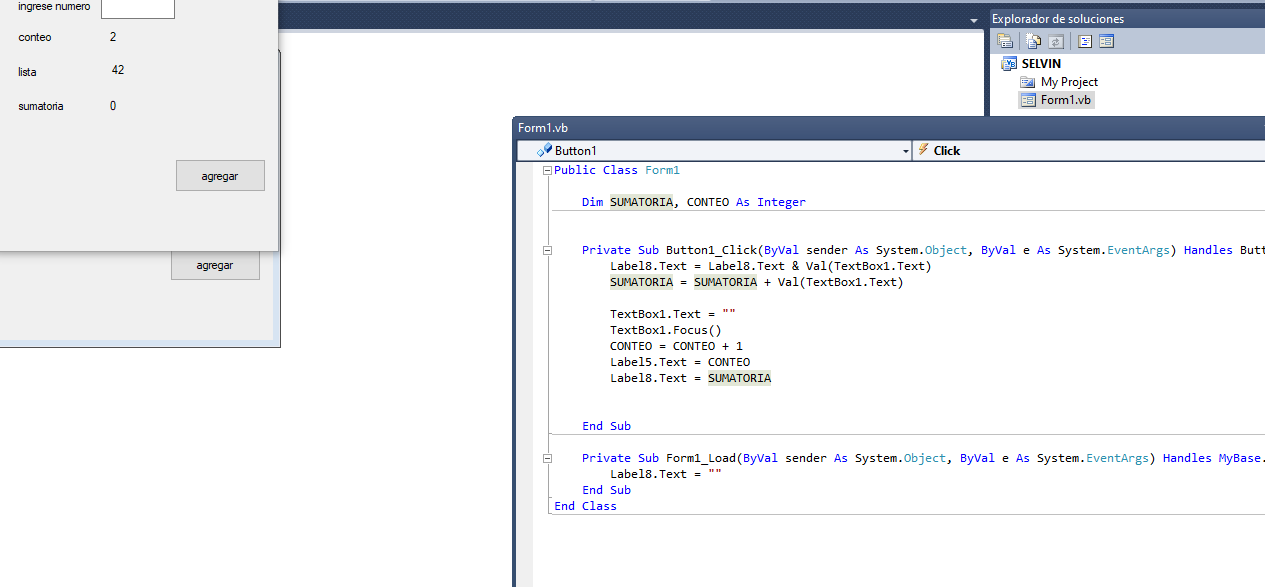This screenshot has width=1265, height=587.
Task: Focus the ingrese numero text box
Action: [138, 8]
